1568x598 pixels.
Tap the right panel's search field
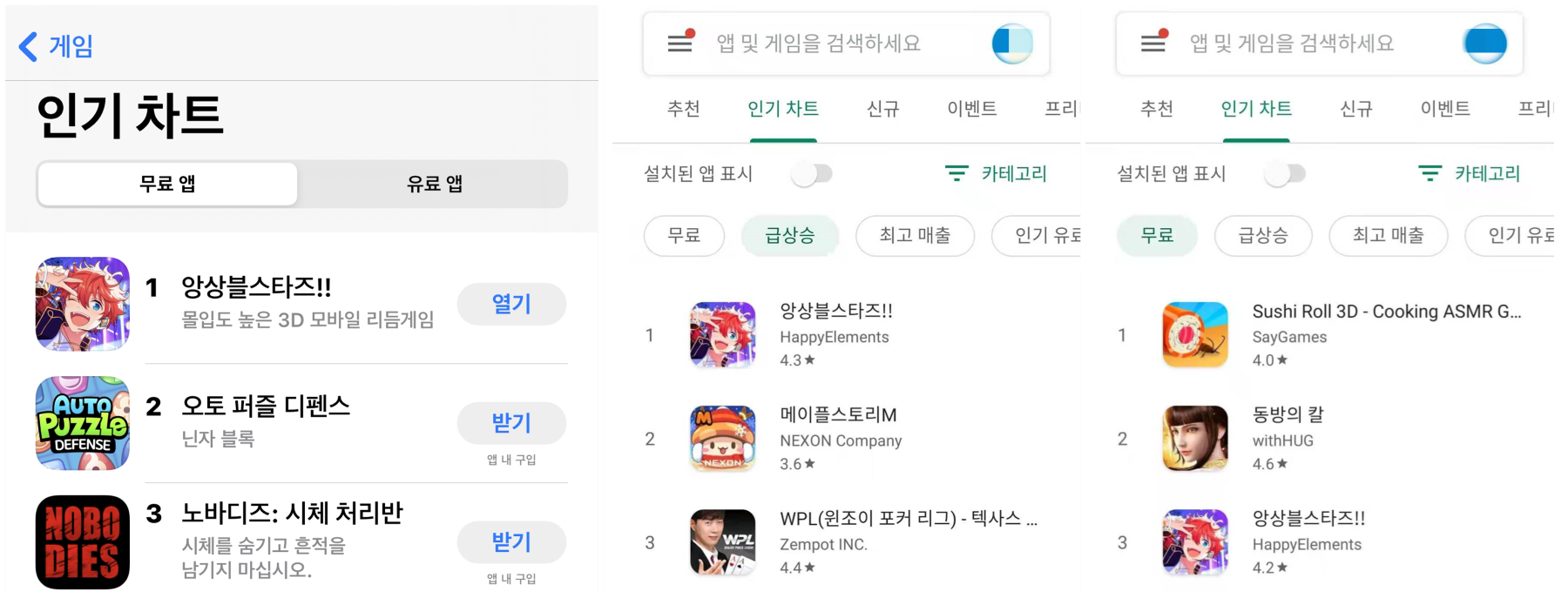click(x=1292, y=44)
